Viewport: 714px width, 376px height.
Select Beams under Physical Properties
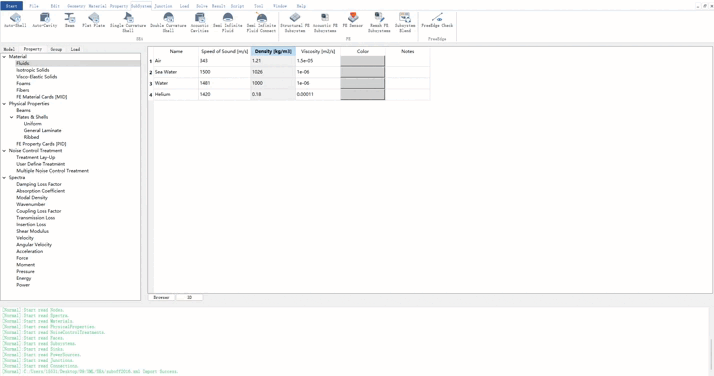tap(24, 110)
